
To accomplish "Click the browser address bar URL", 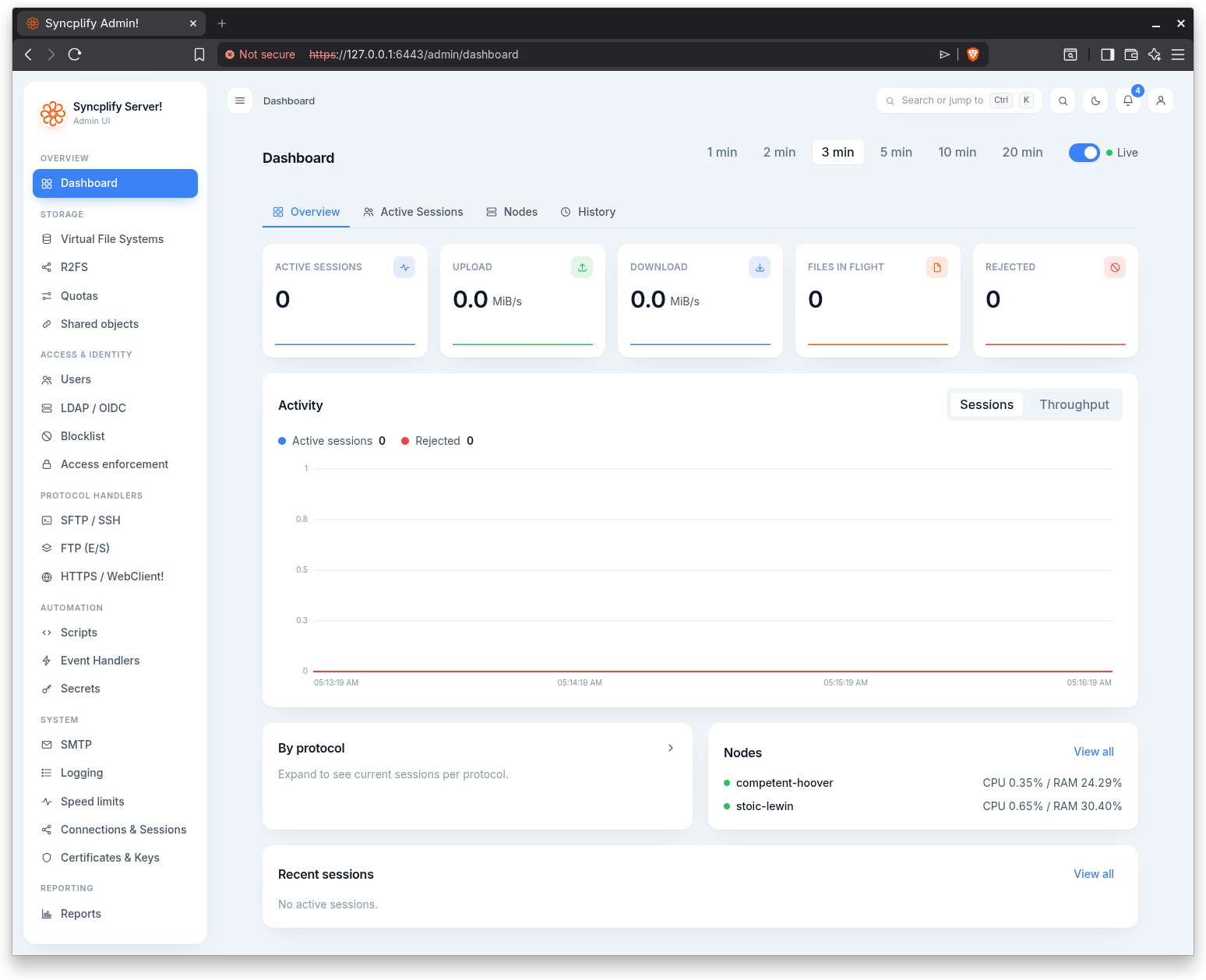I will [414, 55].
